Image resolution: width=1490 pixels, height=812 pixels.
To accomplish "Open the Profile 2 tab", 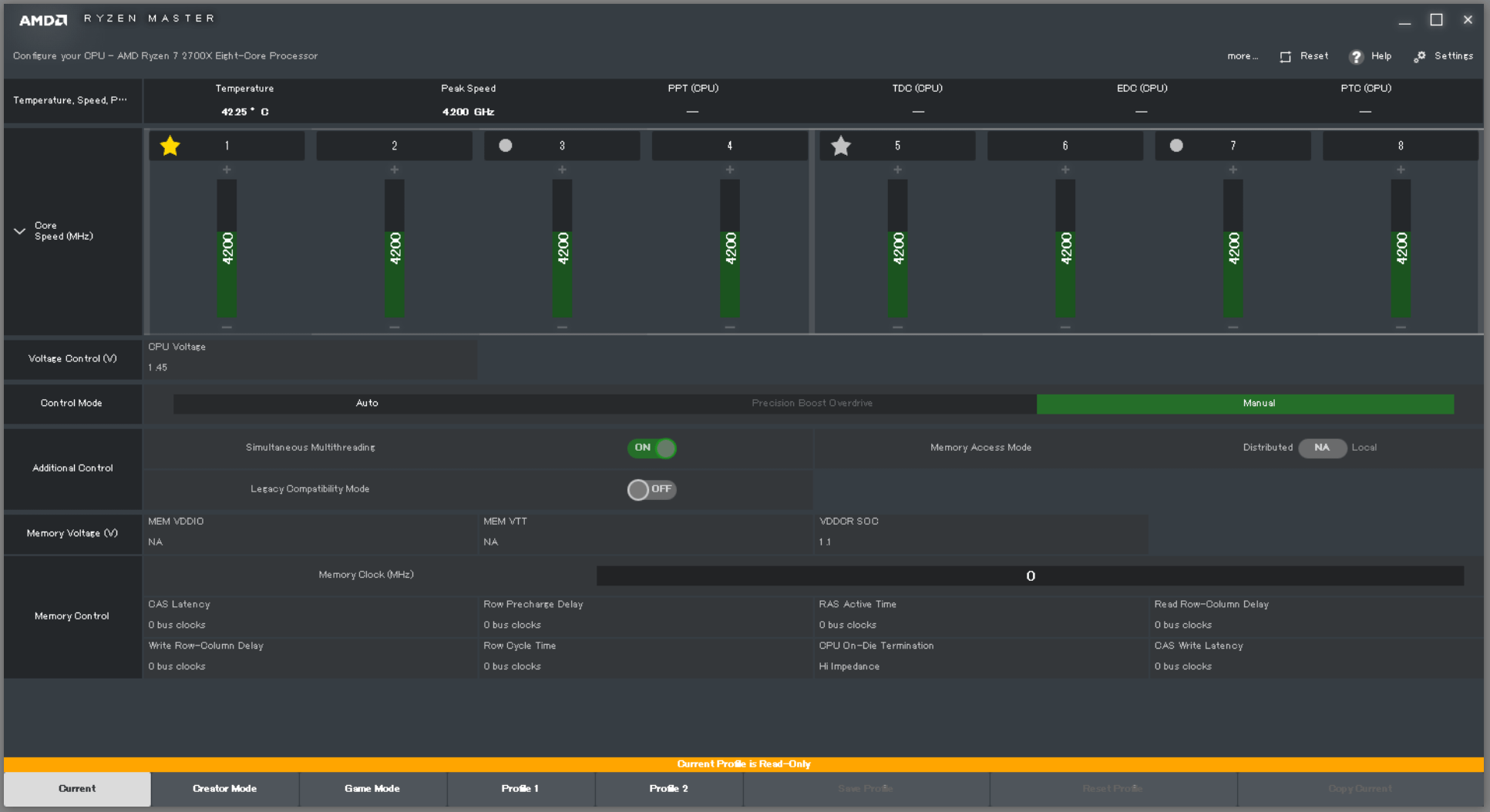I will 668,789.
